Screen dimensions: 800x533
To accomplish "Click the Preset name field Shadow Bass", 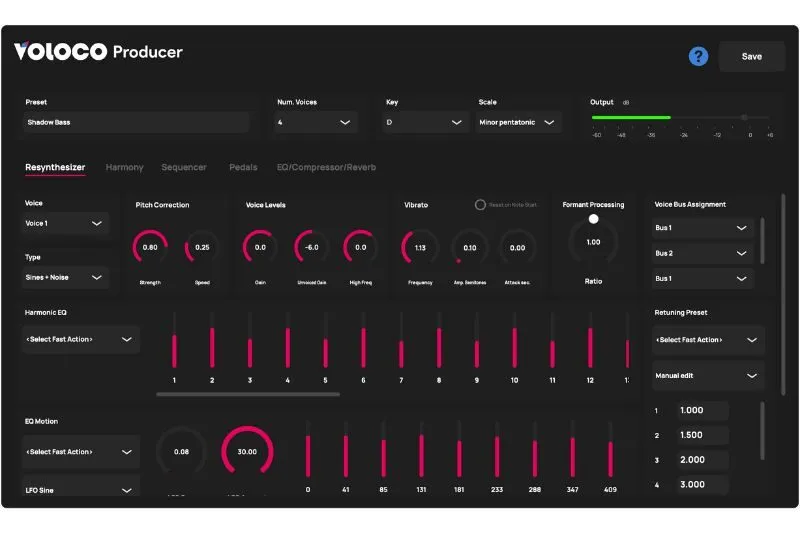I will [x=136, y=122].
